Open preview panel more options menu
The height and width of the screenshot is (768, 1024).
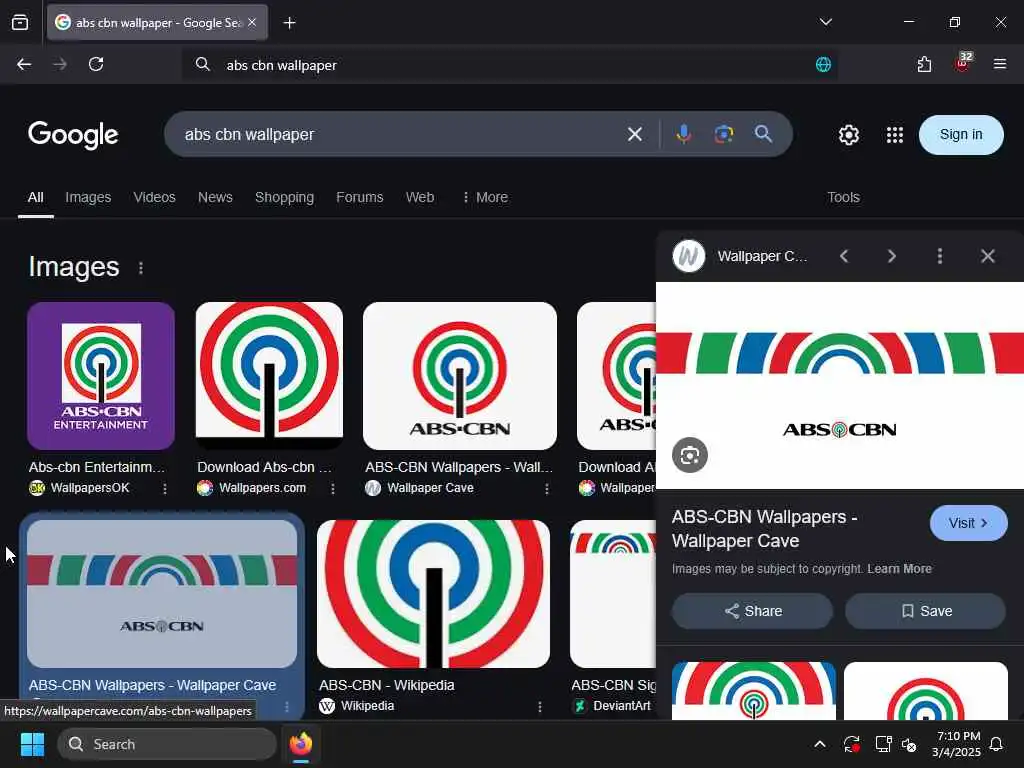pyautogui.click(x=940, y=256)
